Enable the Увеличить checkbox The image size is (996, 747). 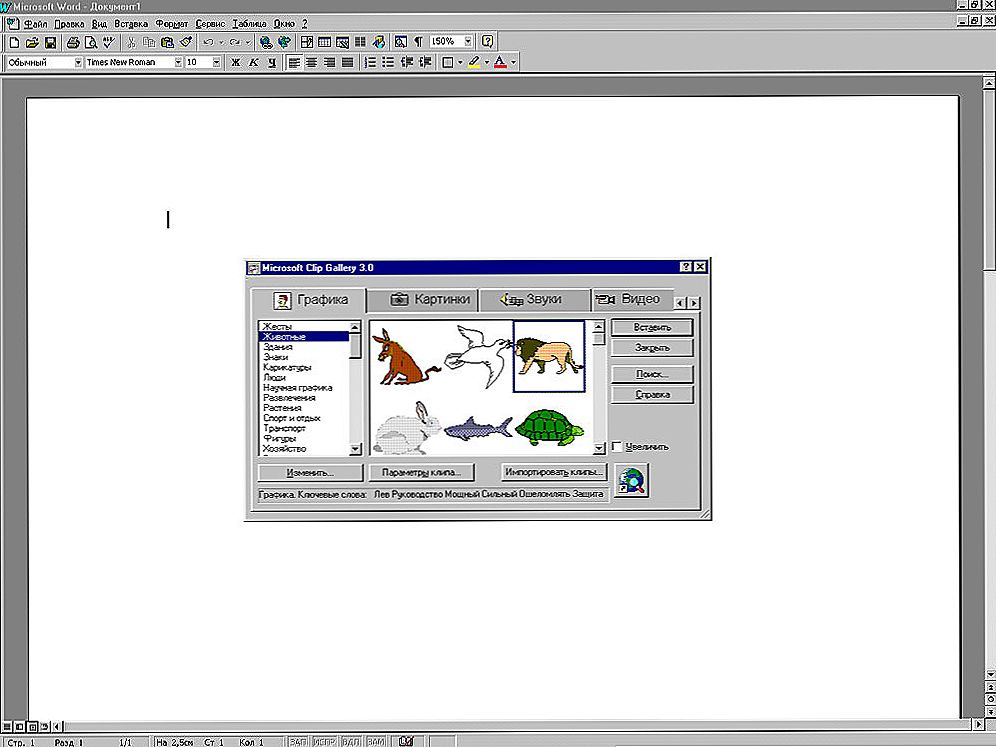point(616,447)
